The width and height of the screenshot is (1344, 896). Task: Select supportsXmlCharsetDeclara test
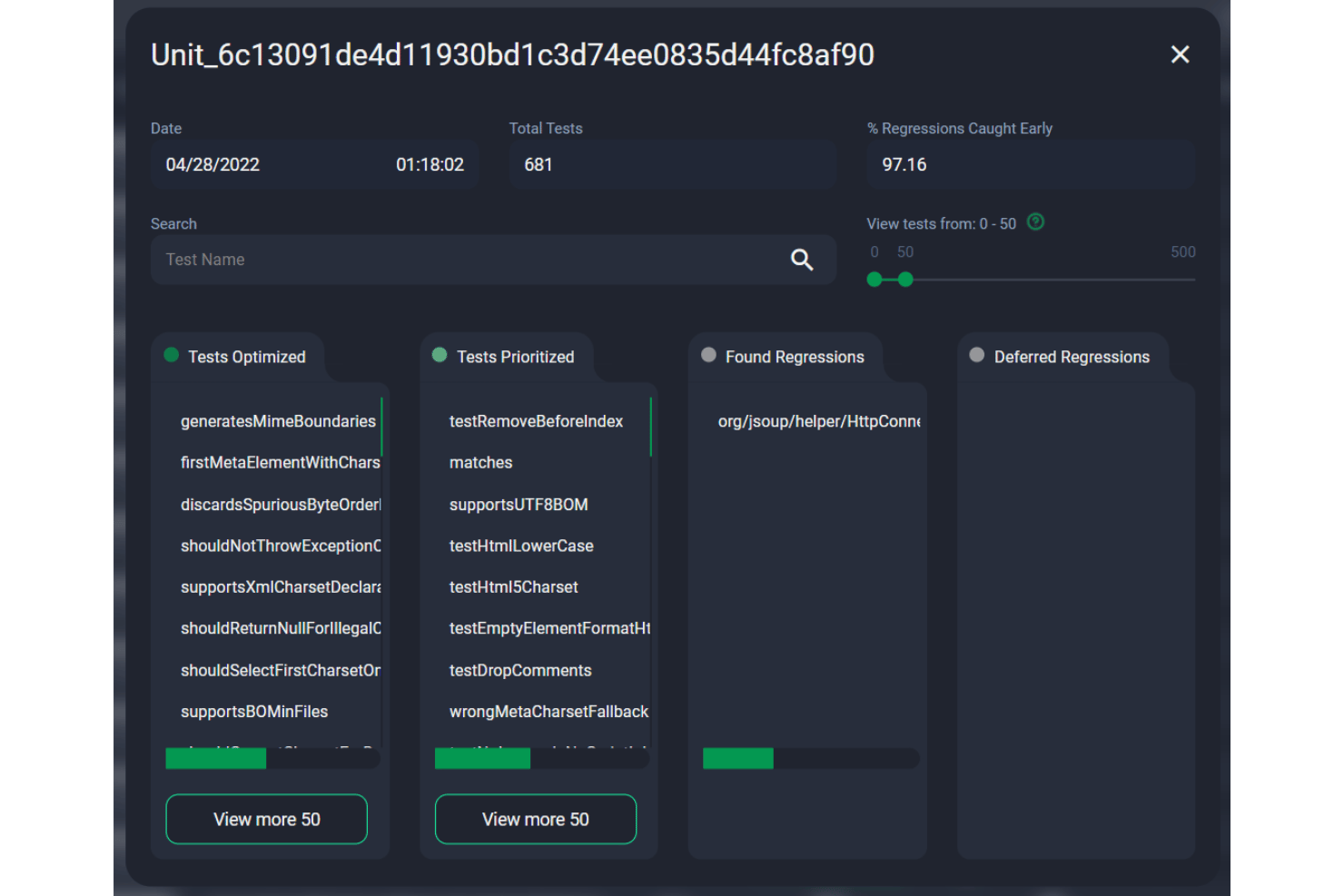pos(280,587)
